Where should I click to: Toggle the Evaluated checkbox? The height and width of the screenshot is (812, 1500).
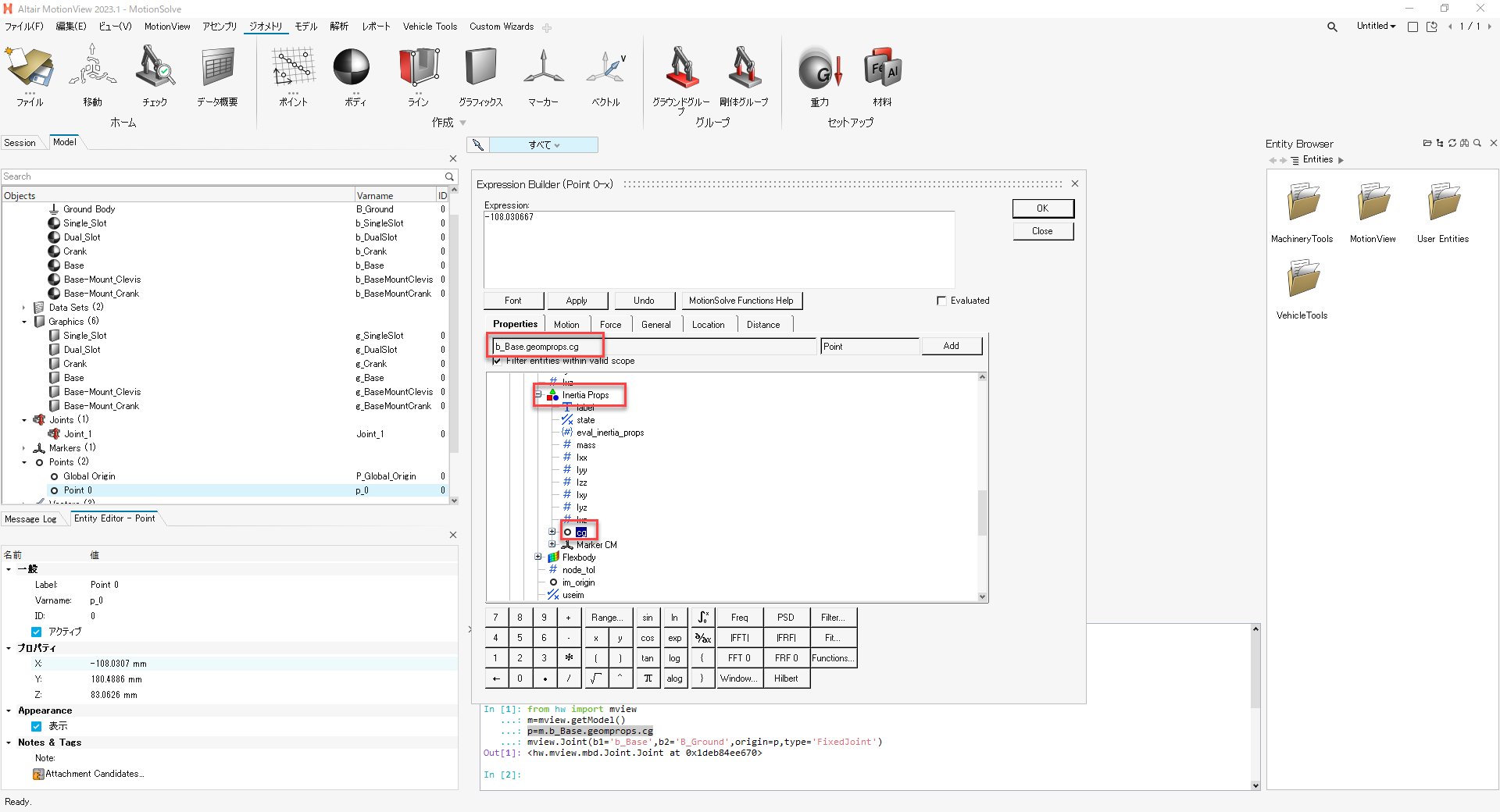click(941, 301)
